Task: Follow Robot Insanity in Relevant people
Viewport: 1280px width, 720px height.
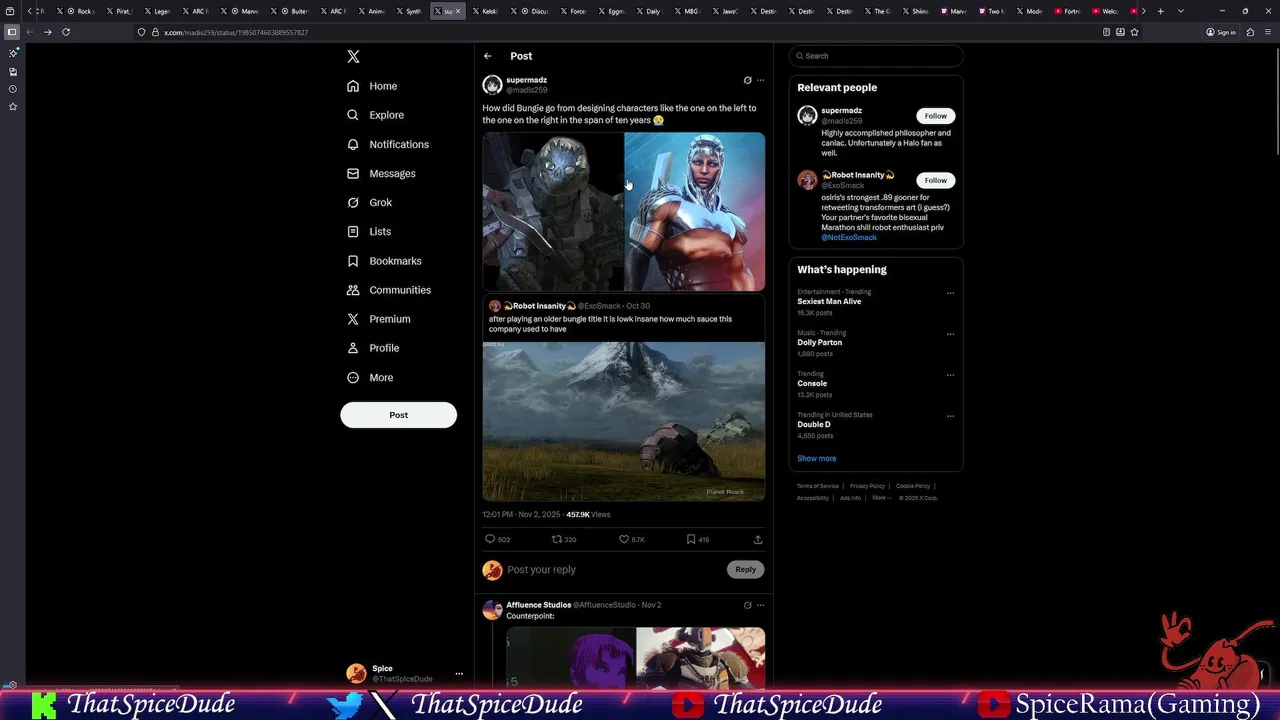Action: click(x=935, y=180)
